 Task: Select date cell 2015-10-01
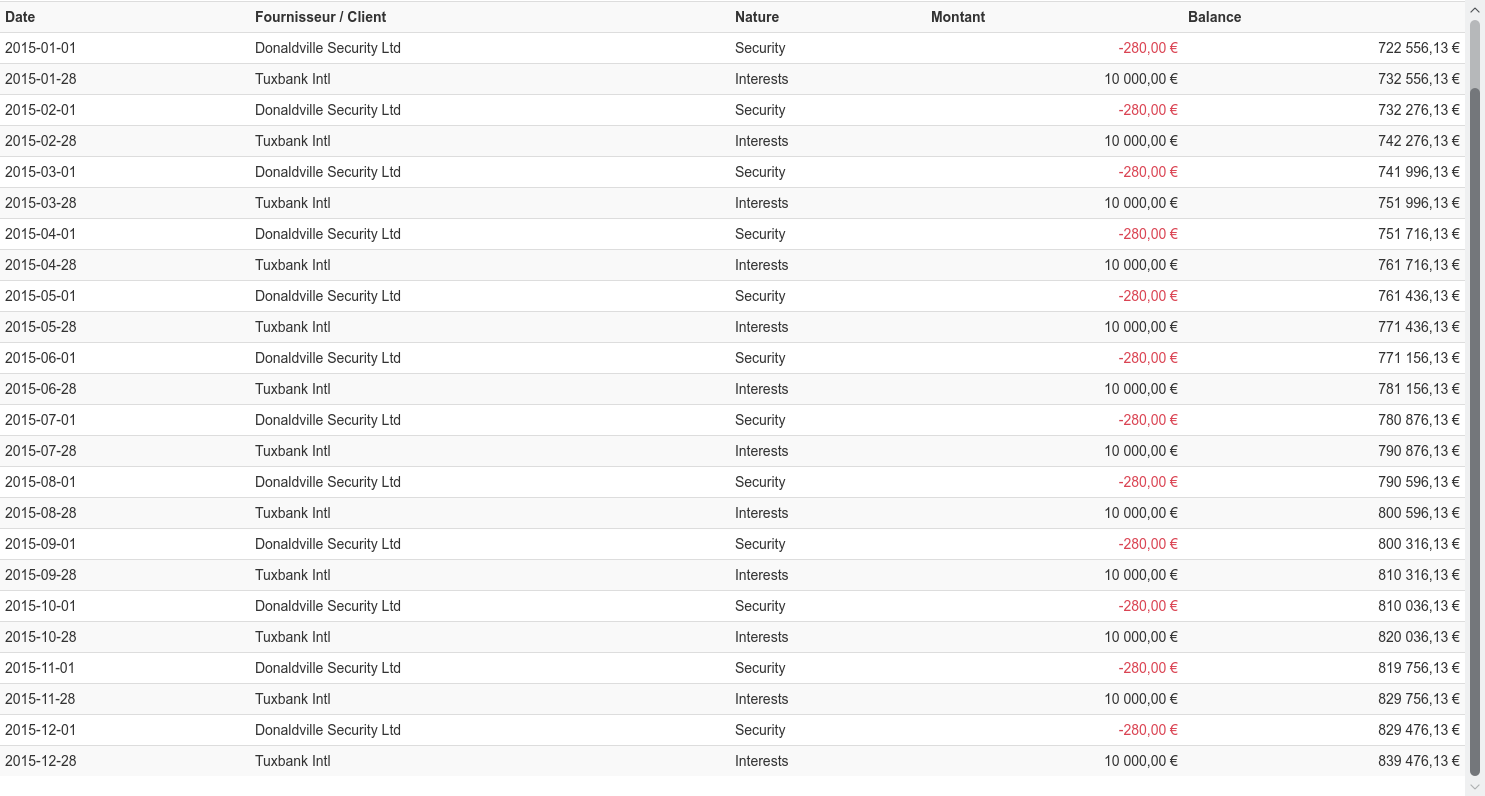tap(40, 606)
